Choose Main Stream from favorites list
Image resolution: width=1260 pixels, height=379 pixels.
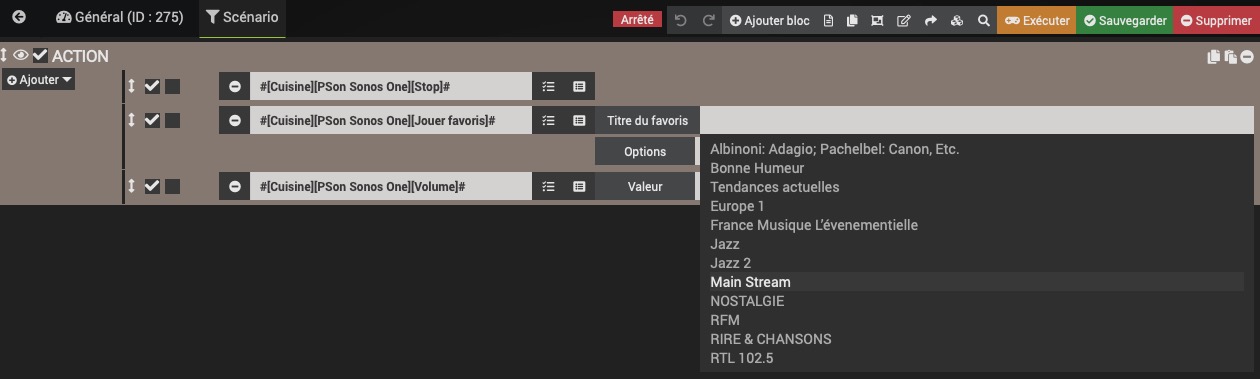click(x=976, y=282)
